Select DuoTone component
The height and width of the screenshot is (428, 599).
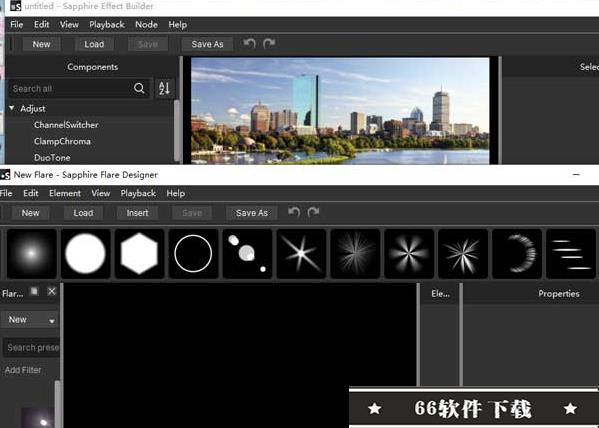[x=52, y=158]
